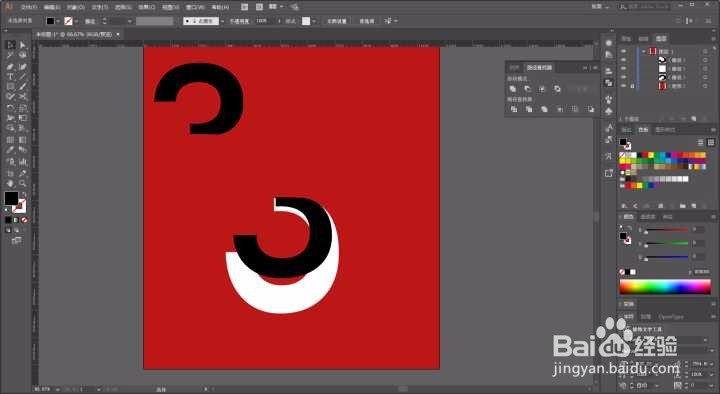Switch to the Pathfinder panel tab
720x394 pixels.
coord(539,68)
